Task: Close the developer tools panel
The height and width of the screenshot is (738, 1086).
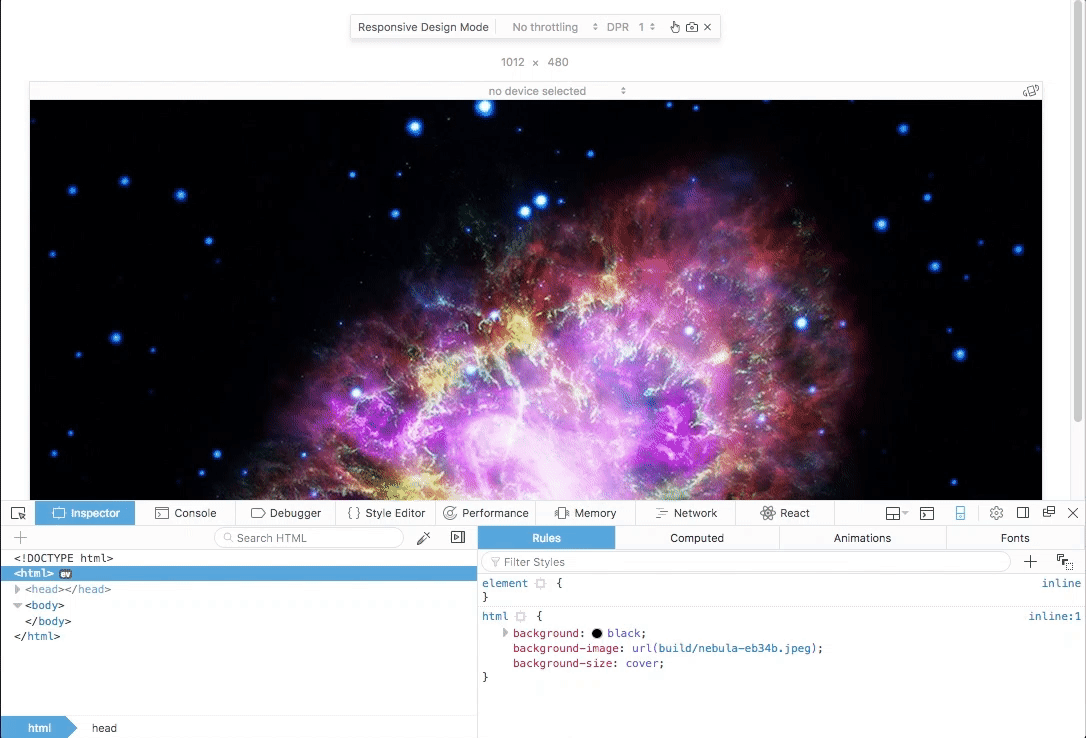Action: pos(1073,512)
